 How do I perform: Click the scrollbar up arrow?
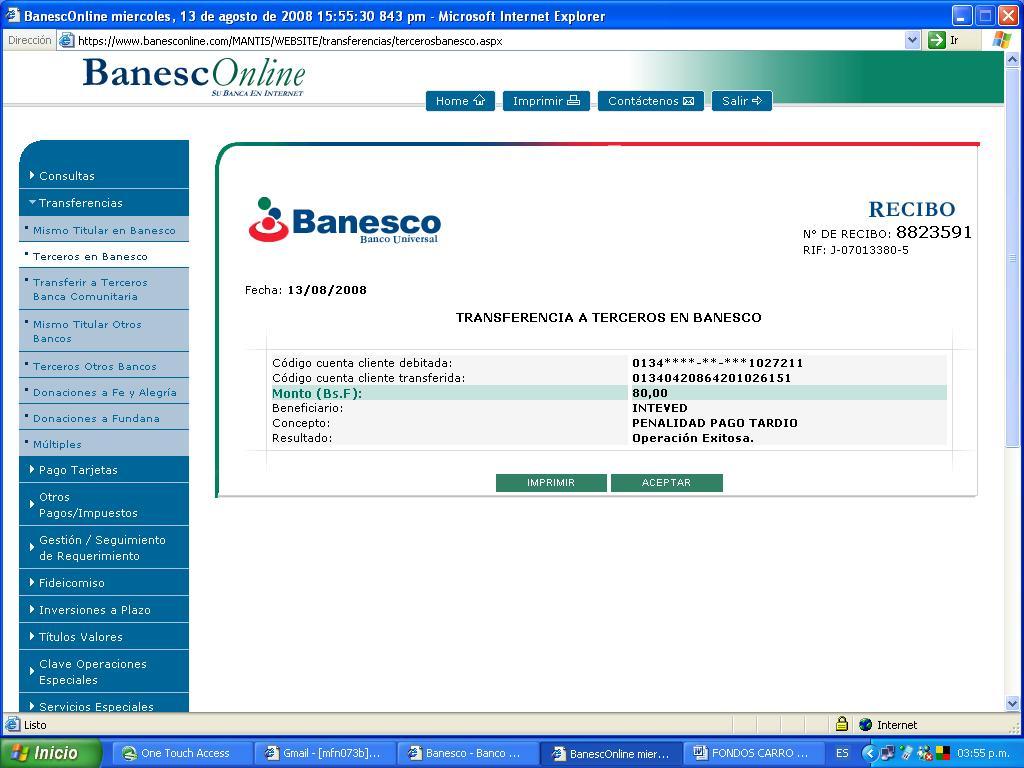pos(1012,59)
